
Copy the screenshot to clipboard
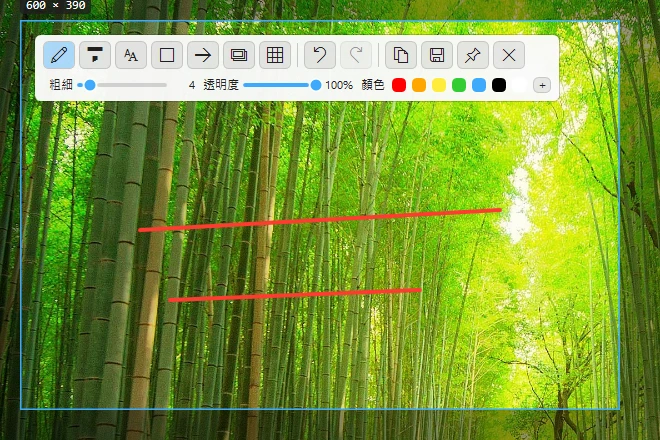pos(401,55)
